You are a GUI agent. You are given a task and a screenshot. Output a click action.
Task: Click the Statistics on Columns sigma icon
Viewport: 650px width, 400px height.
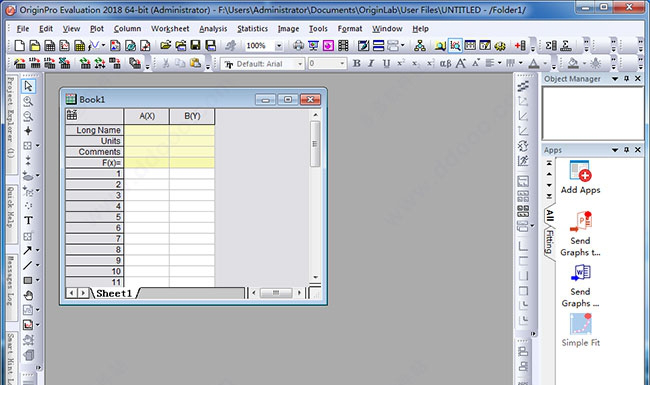[x=551, y=46]
